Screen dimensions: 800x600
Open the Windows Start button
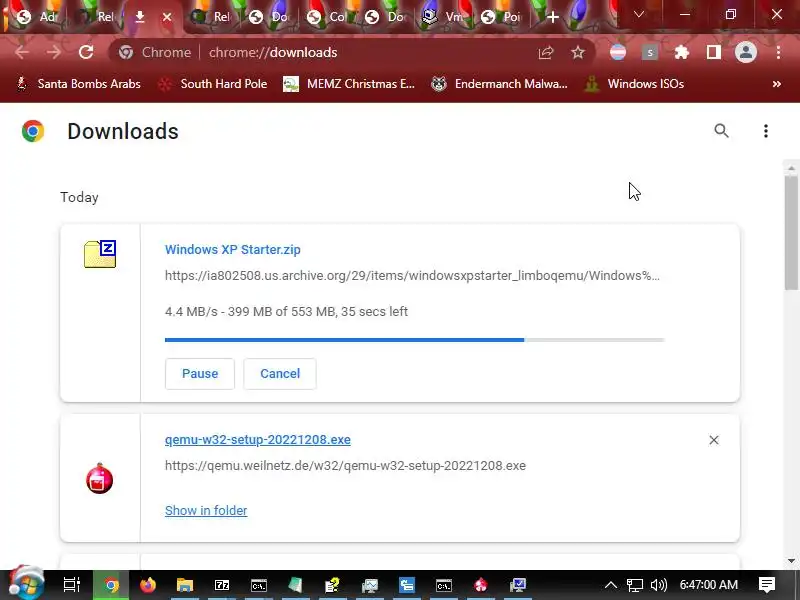[27, 584]
